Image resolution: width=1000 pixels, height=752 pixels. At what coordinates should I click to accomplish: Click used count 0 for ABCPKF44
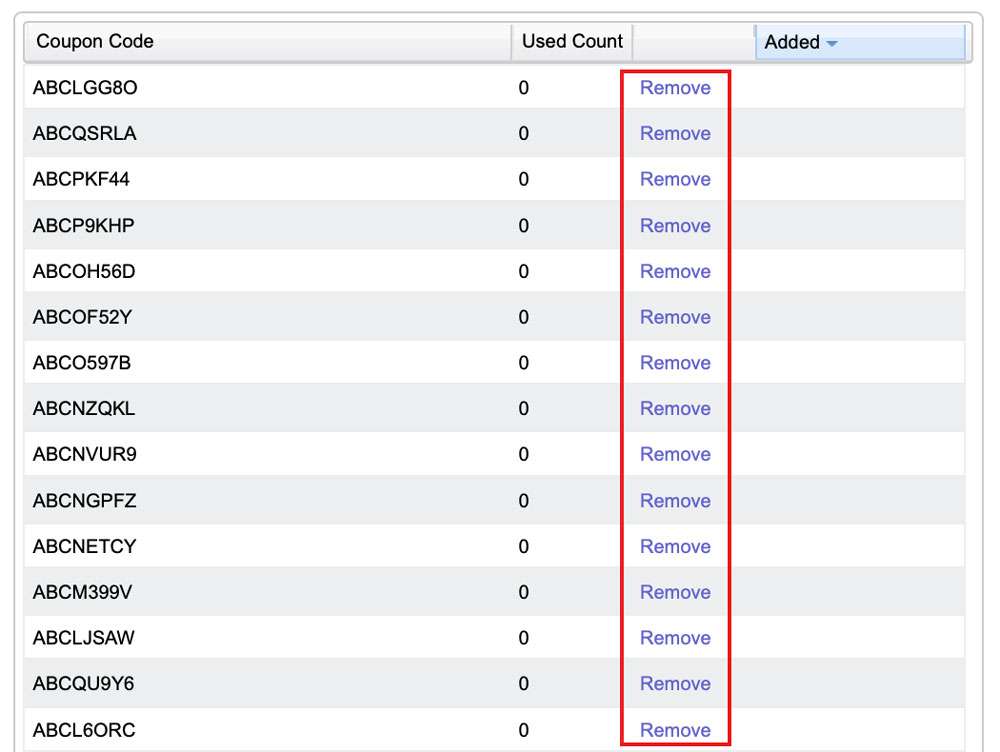pyautogui.click(x=524, y=180)
